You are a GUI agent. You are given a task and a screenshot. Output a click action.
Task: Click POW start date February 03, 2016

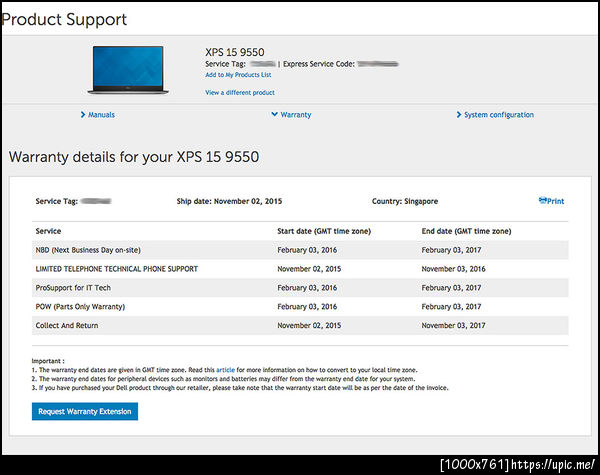[x=307, y=307]
